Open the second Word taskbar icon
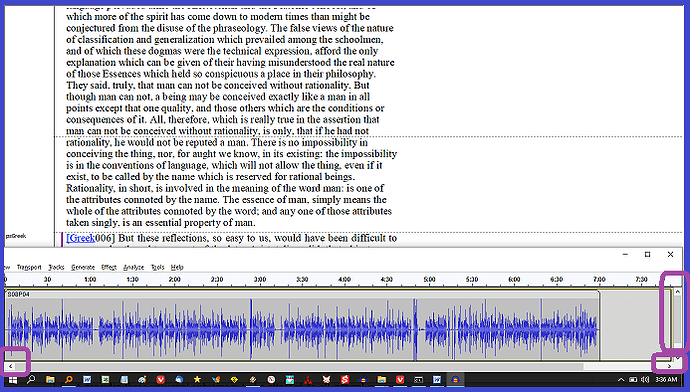The image size is (690, 392). tap(437, 379)
